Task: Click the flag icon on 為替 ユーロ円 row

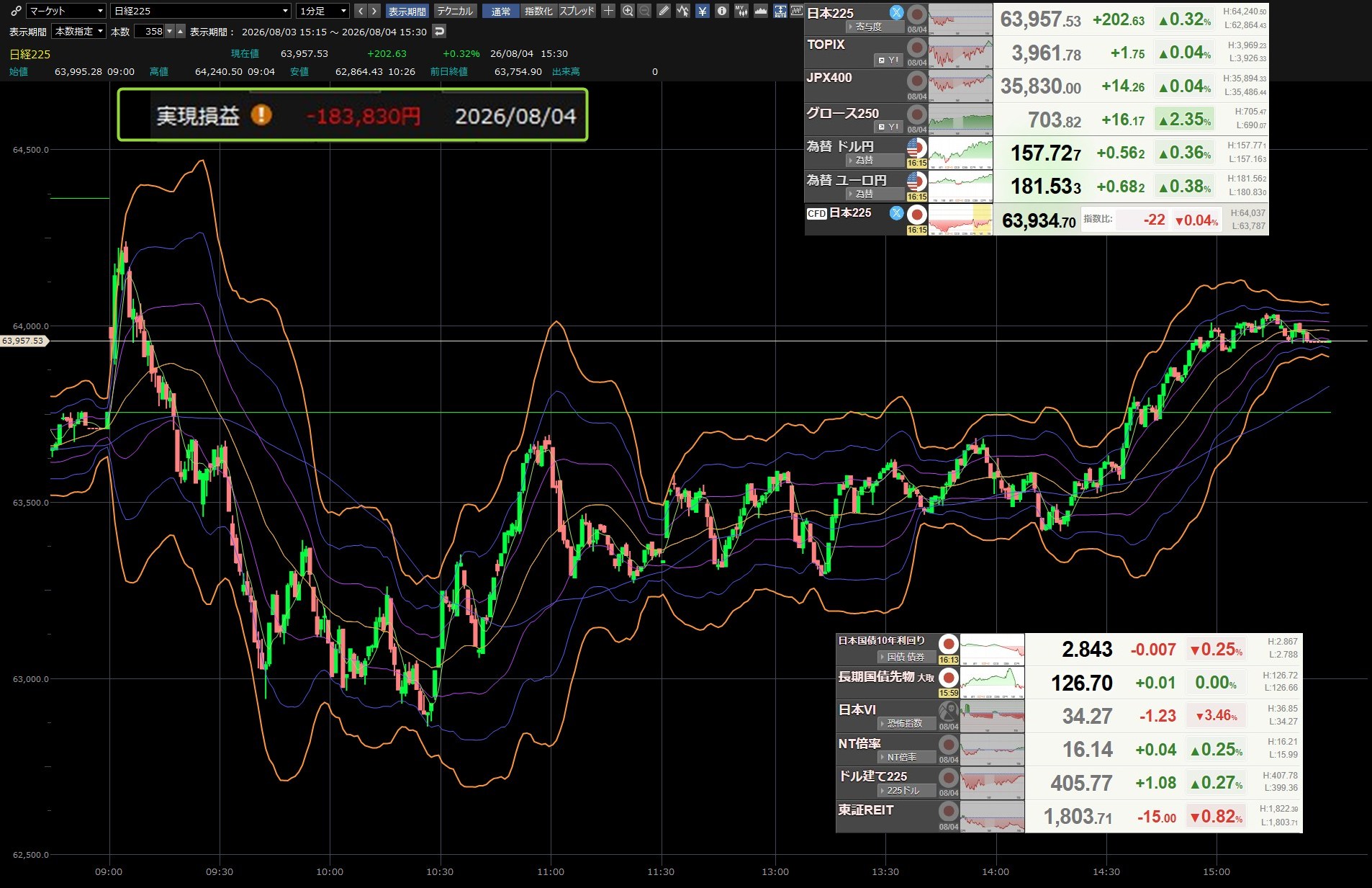Action: pos(916,181)
